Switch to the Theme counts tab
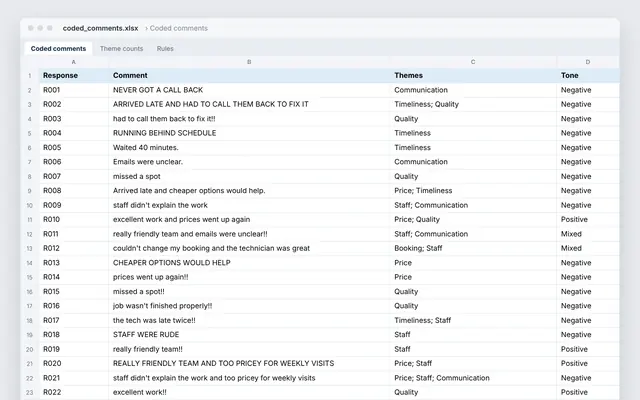The height and width of the screenshot is (400, 640). click(121, 49)
